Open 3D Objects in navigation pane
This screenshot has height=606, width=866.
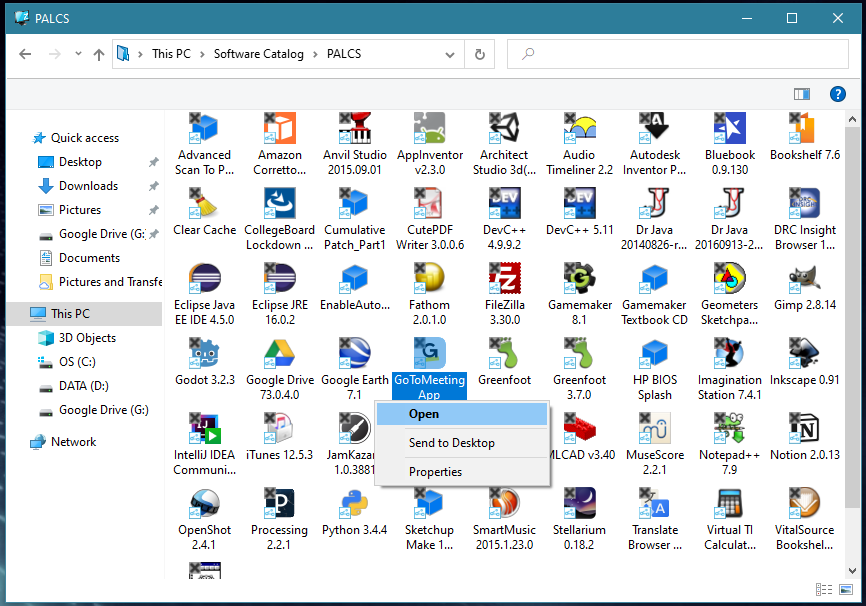(x=87, y=338)
